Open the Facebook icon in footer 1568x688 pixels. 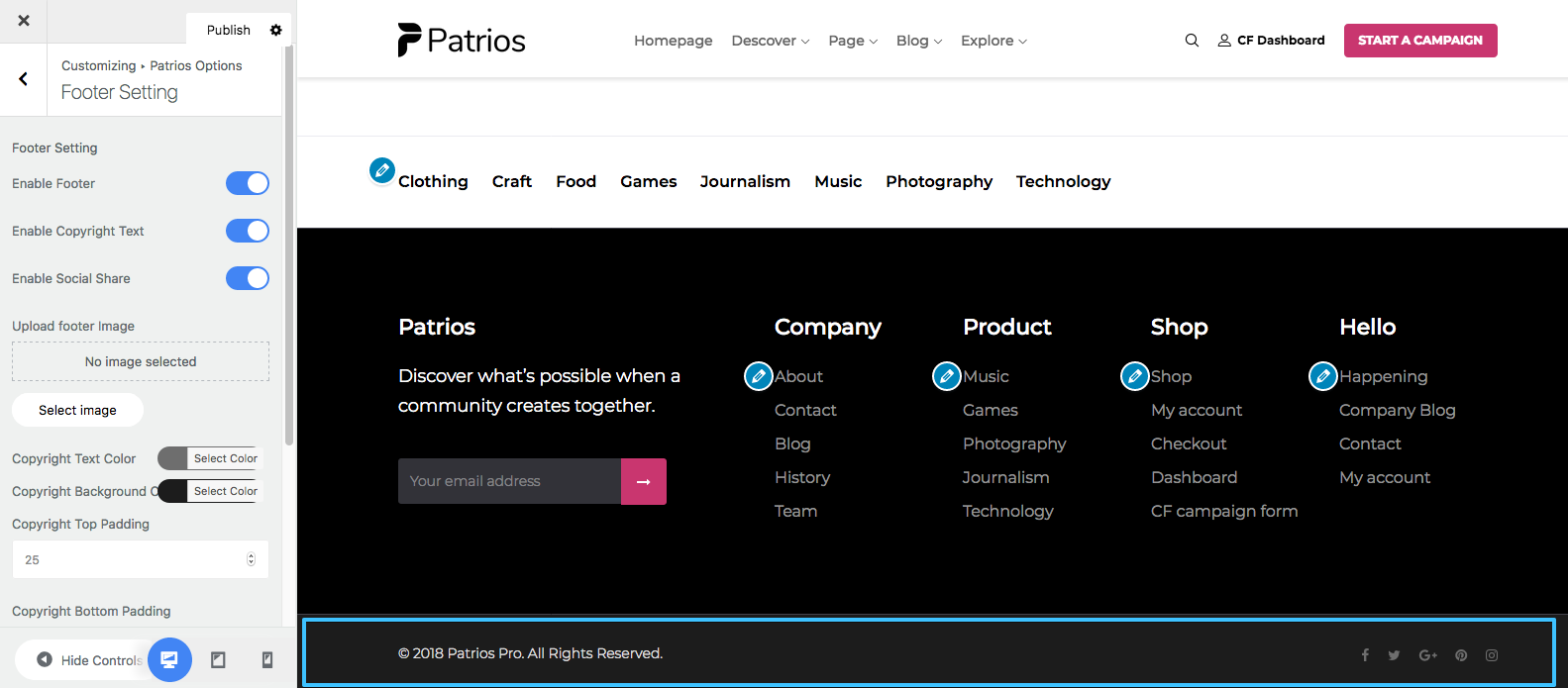coord(1365,655)
